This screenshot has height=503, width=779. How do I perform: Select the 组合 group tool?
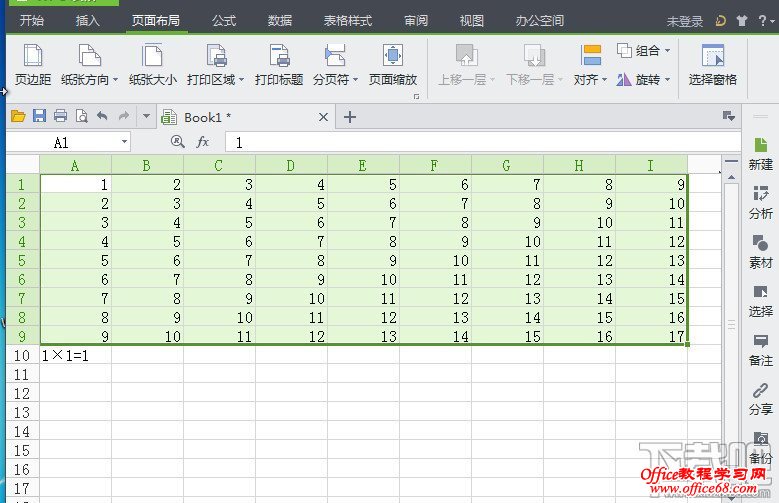(643, 50)
